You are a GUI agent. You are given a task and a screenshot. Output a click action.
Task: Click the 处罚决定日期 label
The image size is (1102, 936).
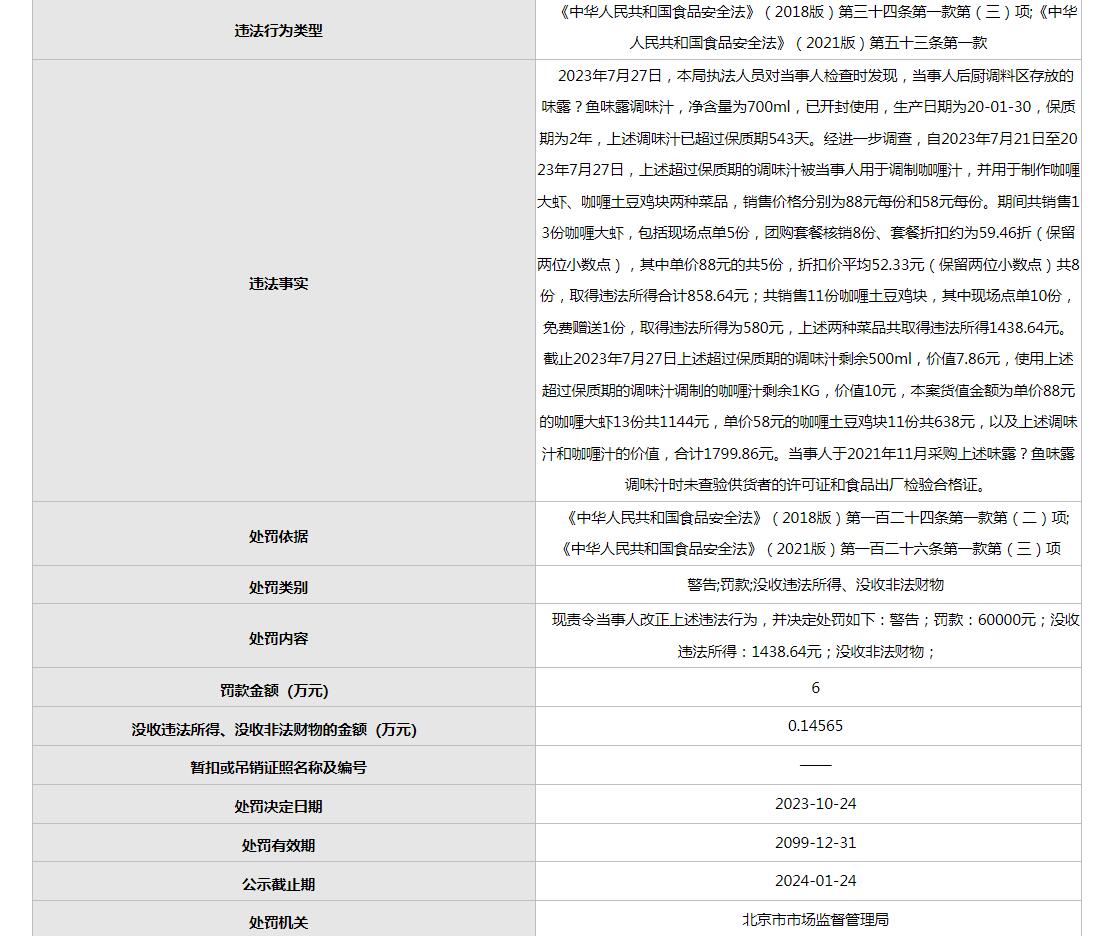pyautogui.click(x=278, y=807)
